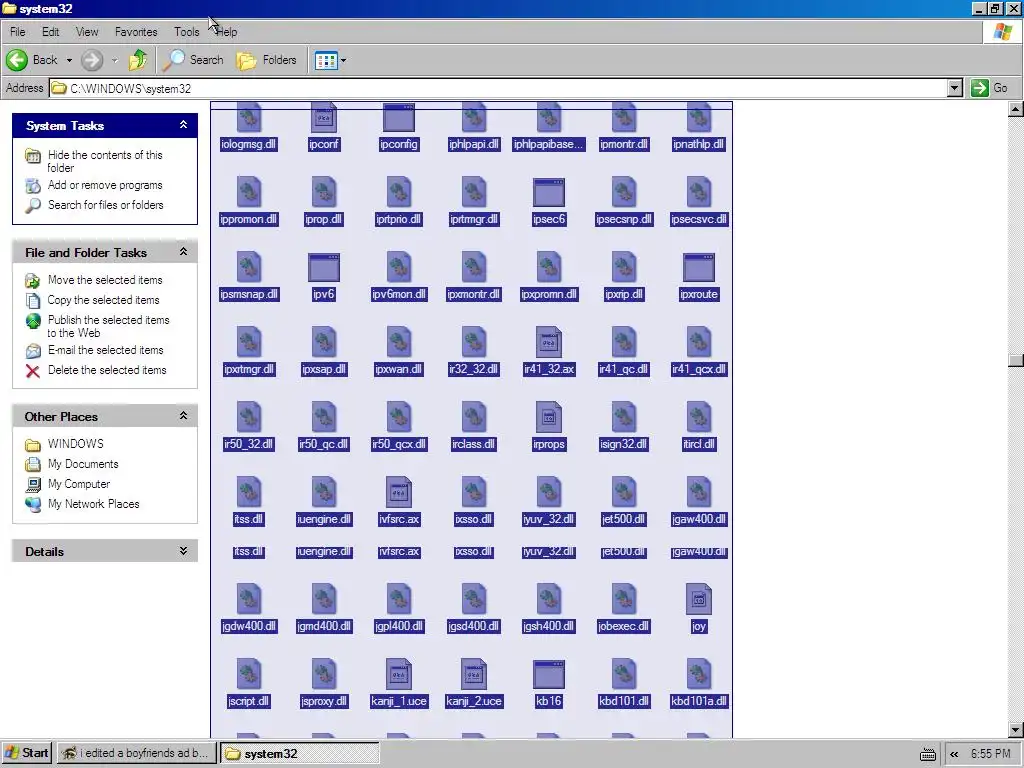Select the irprops control panel icon
Image resolution: width=1024 pixels, height=768 pixels.
[549, 418]
